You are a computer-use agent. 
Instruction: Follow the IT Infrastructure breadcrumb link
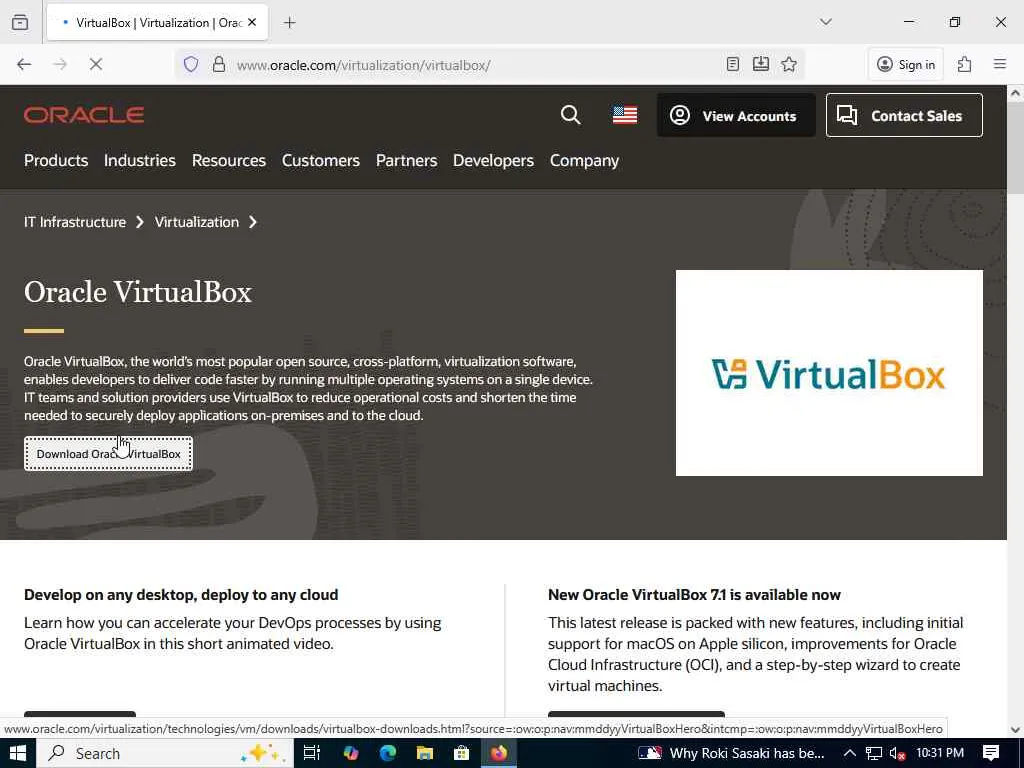(x=75, y=222)
